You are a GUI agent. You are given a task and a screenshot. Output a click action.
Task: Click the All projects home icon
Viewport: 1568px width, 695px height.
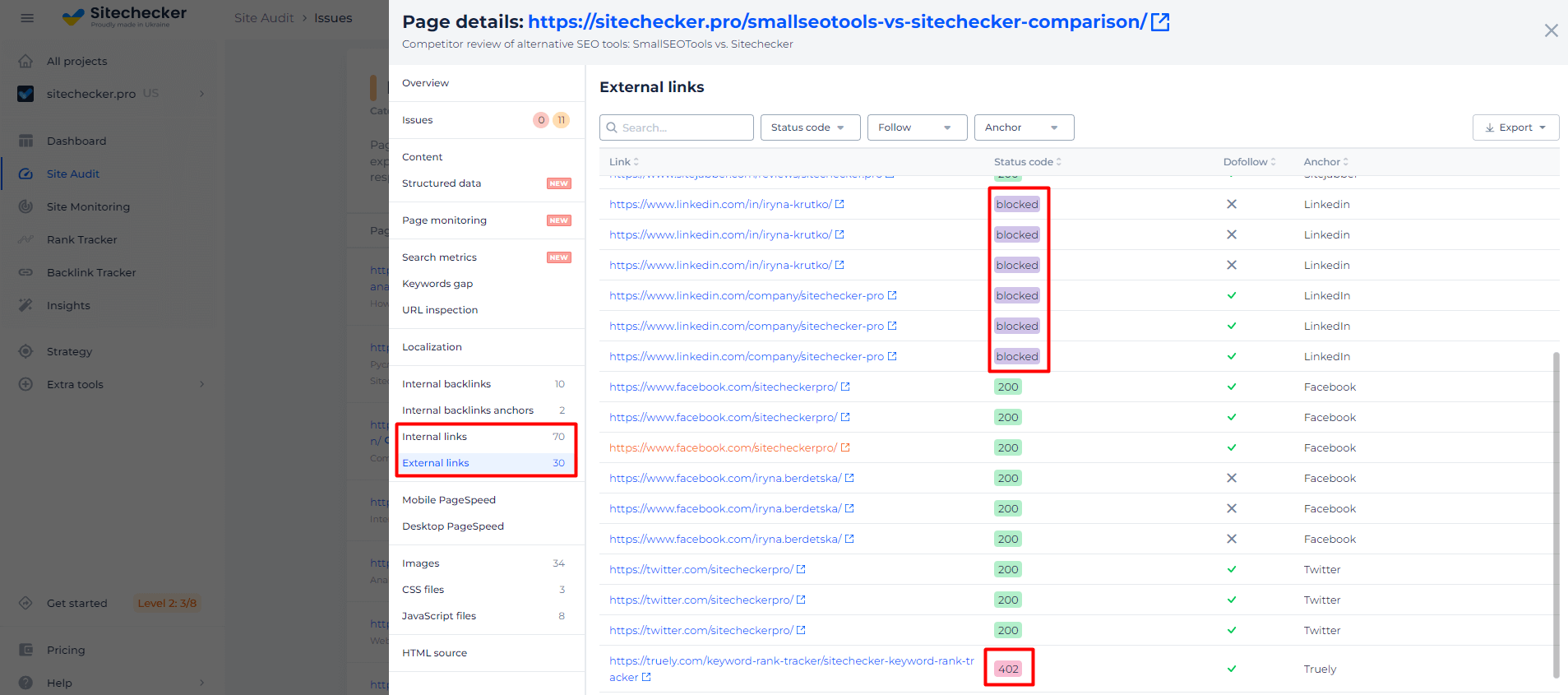[26, 61]
